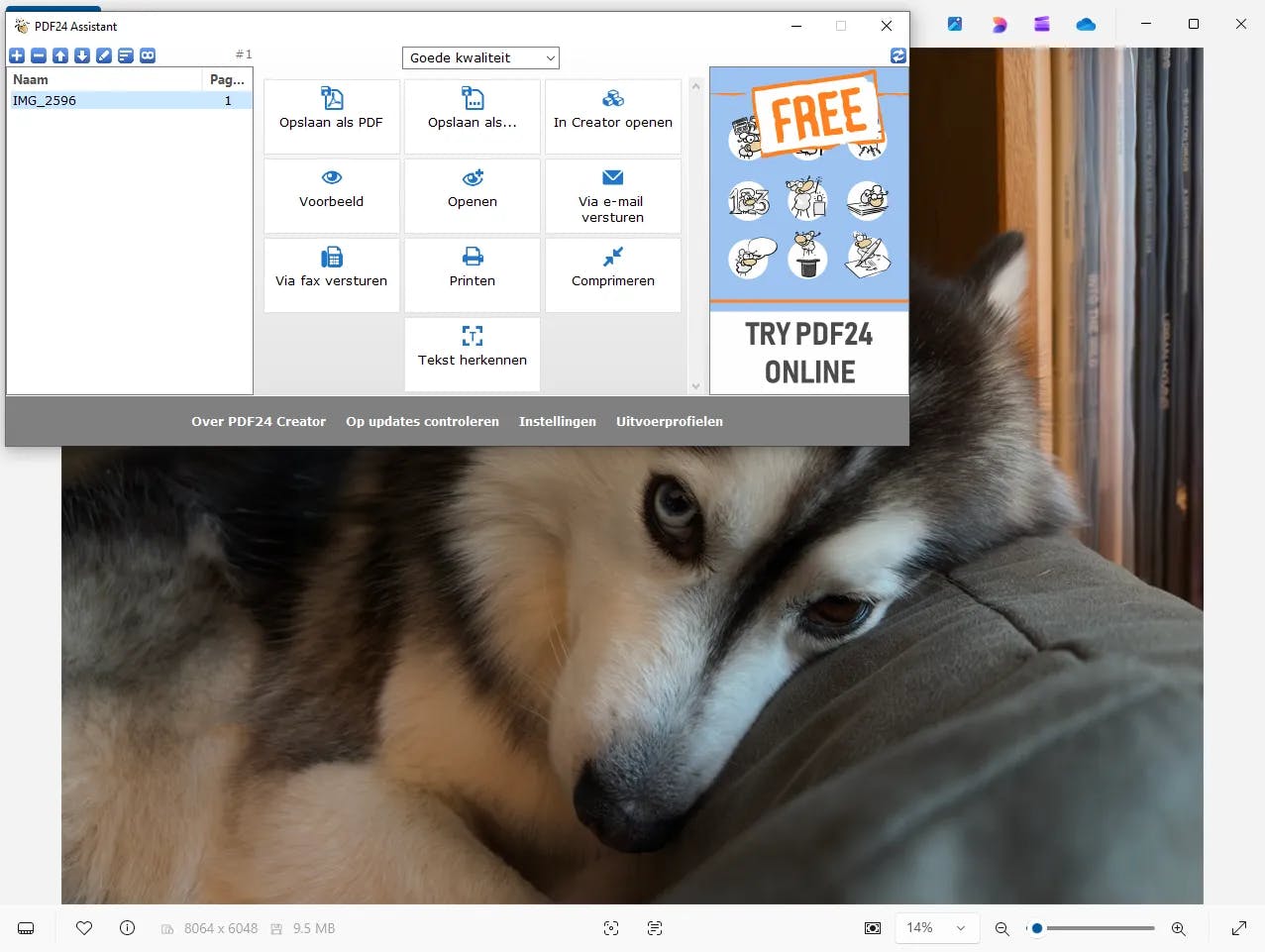Show the preview with 'Voorbeeld'

332,196
